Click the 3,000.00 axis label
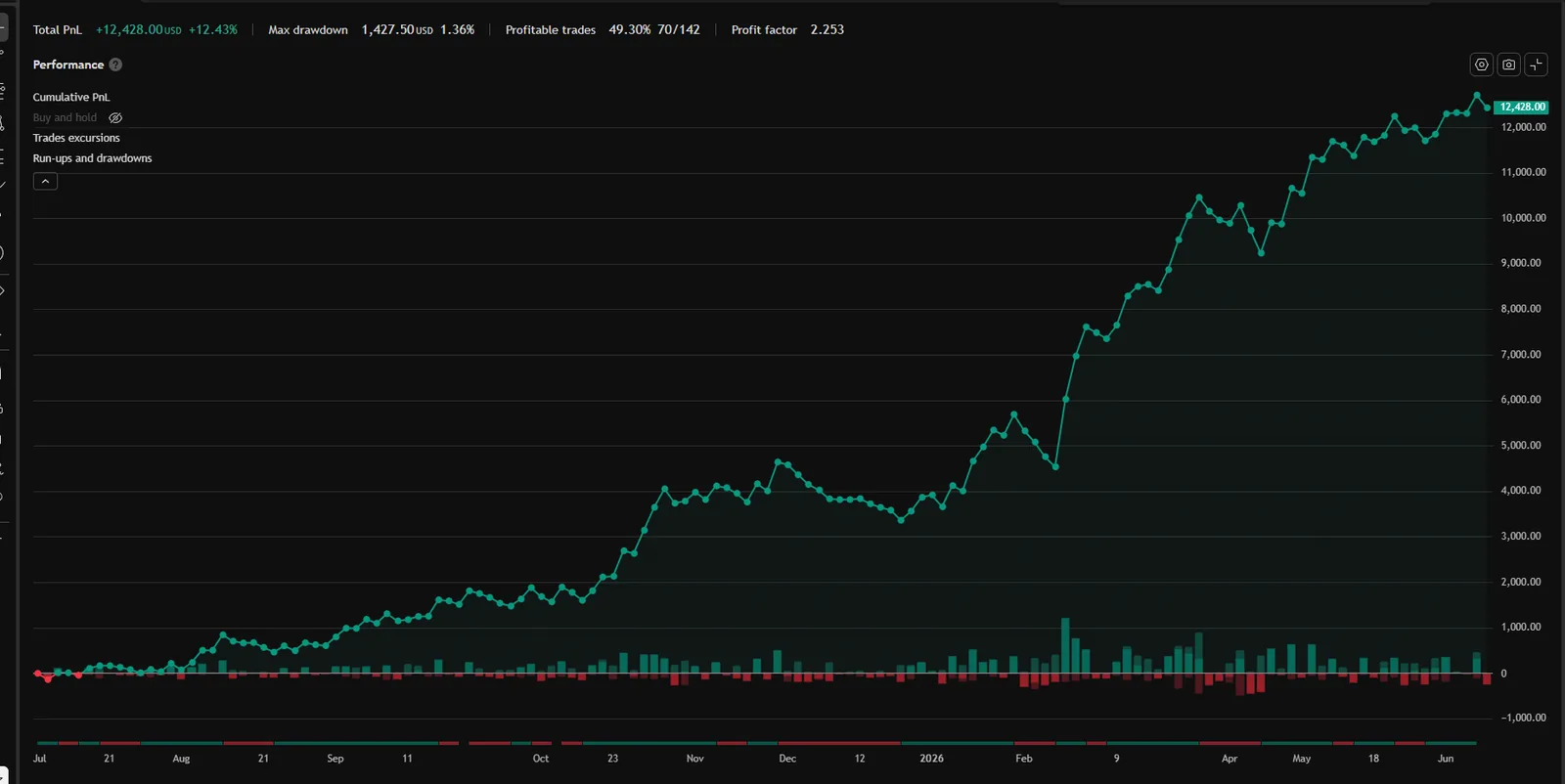1565x784 pixels. click(1521, 537)
